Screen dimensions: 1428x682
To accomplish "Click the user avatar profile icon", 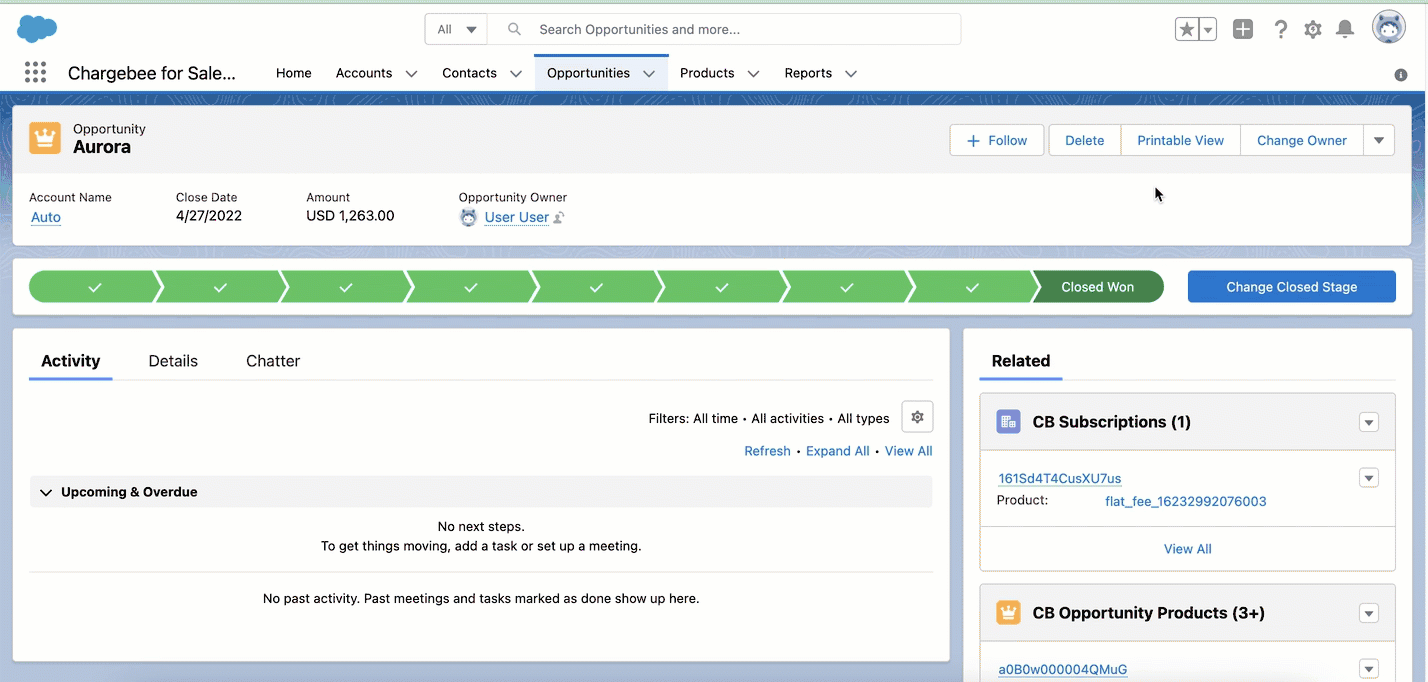I will click(x=1388, y=29).
